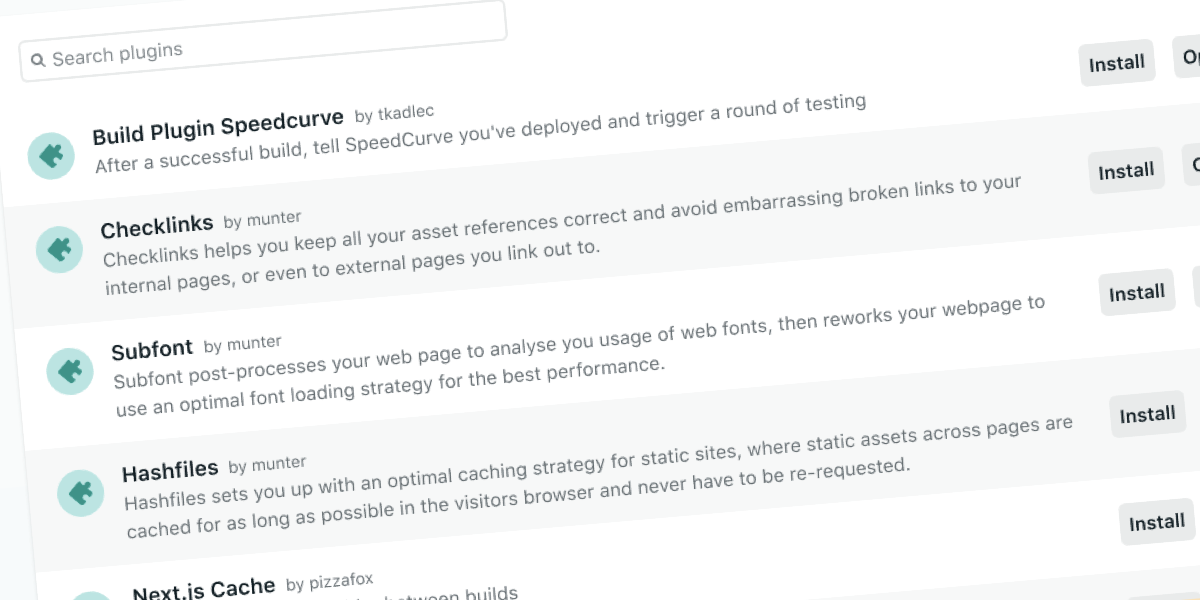
Task: Click the Checklinks plugin puzzle icon
Action: pos(60,250)
